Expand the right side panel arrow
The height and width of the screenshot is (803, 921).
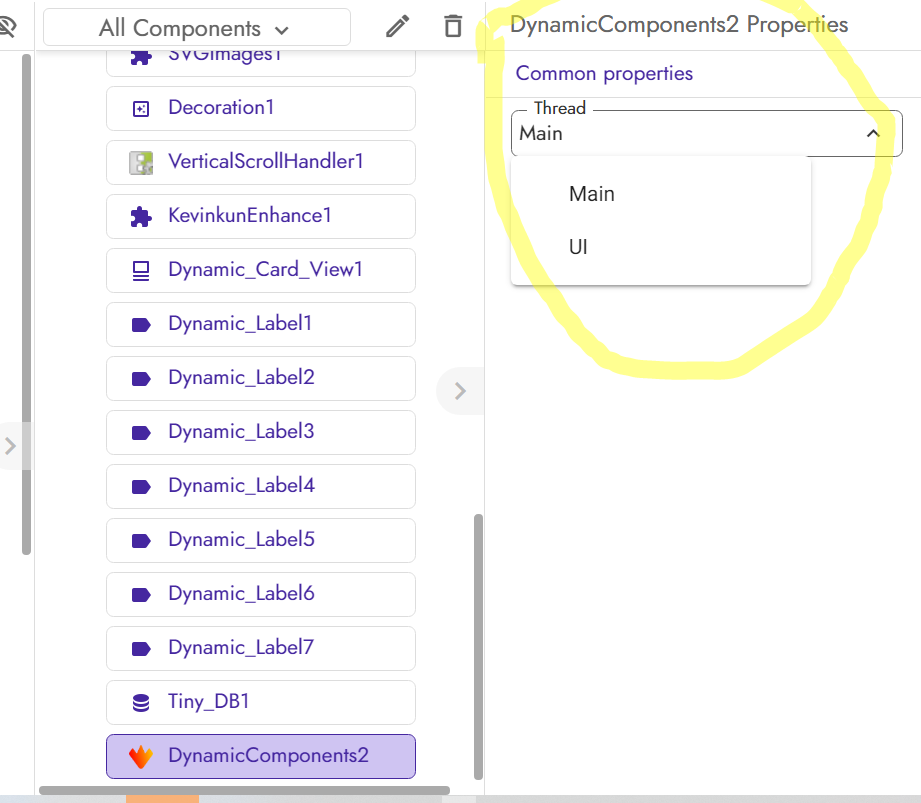(459, 390)
